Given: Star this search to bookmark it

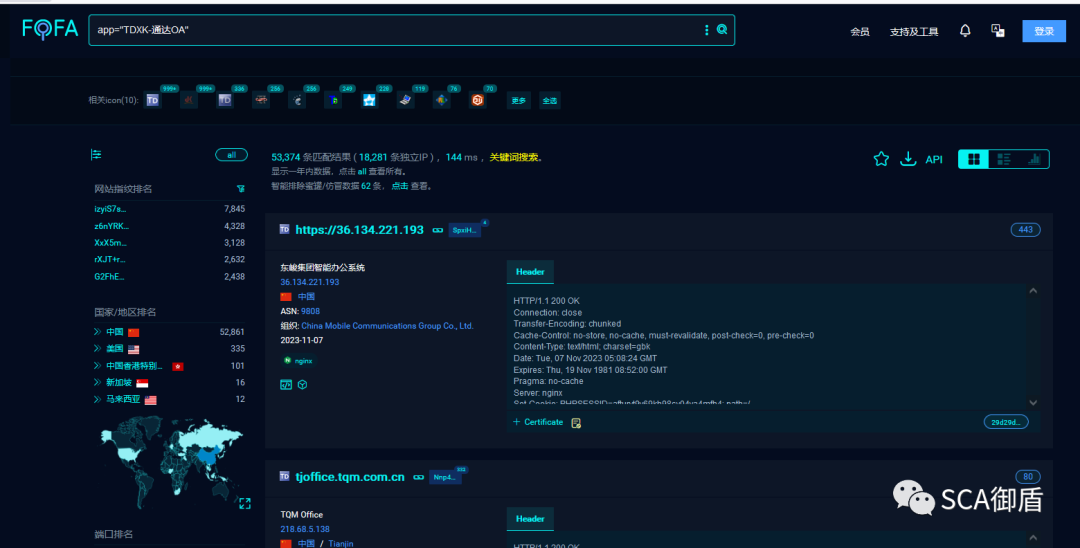Looking at the screenshot, I should click(x=881, y=159).
